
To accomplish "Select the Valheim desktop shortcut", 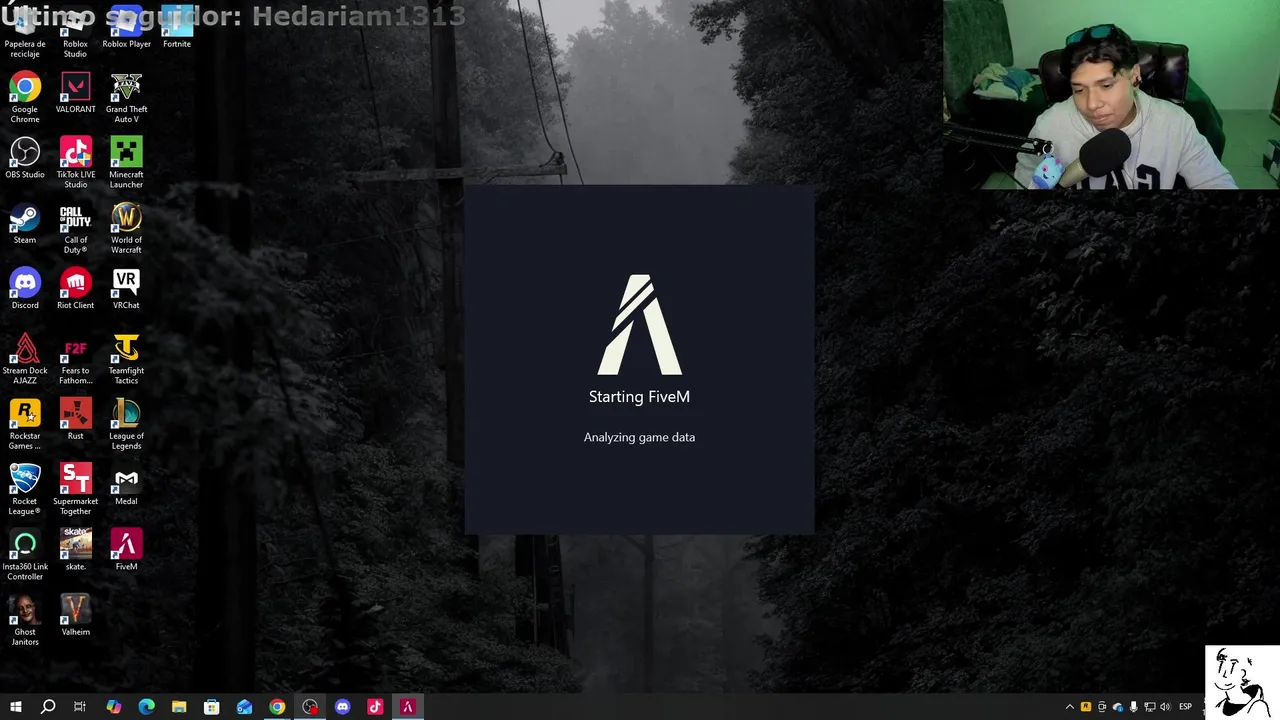I will pyautogui.click(x=75, y=615).
